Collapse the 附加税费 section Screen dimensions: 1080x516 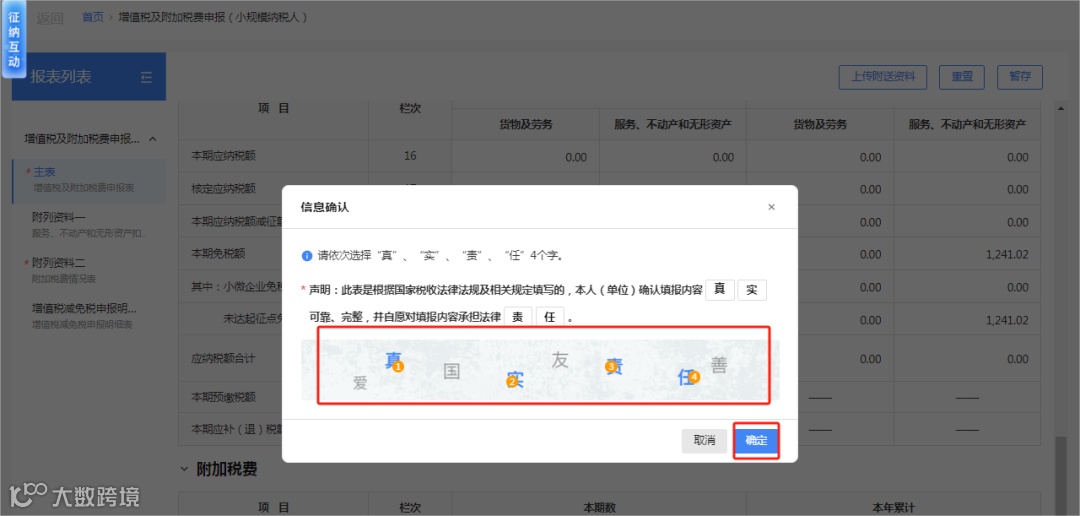184,469
